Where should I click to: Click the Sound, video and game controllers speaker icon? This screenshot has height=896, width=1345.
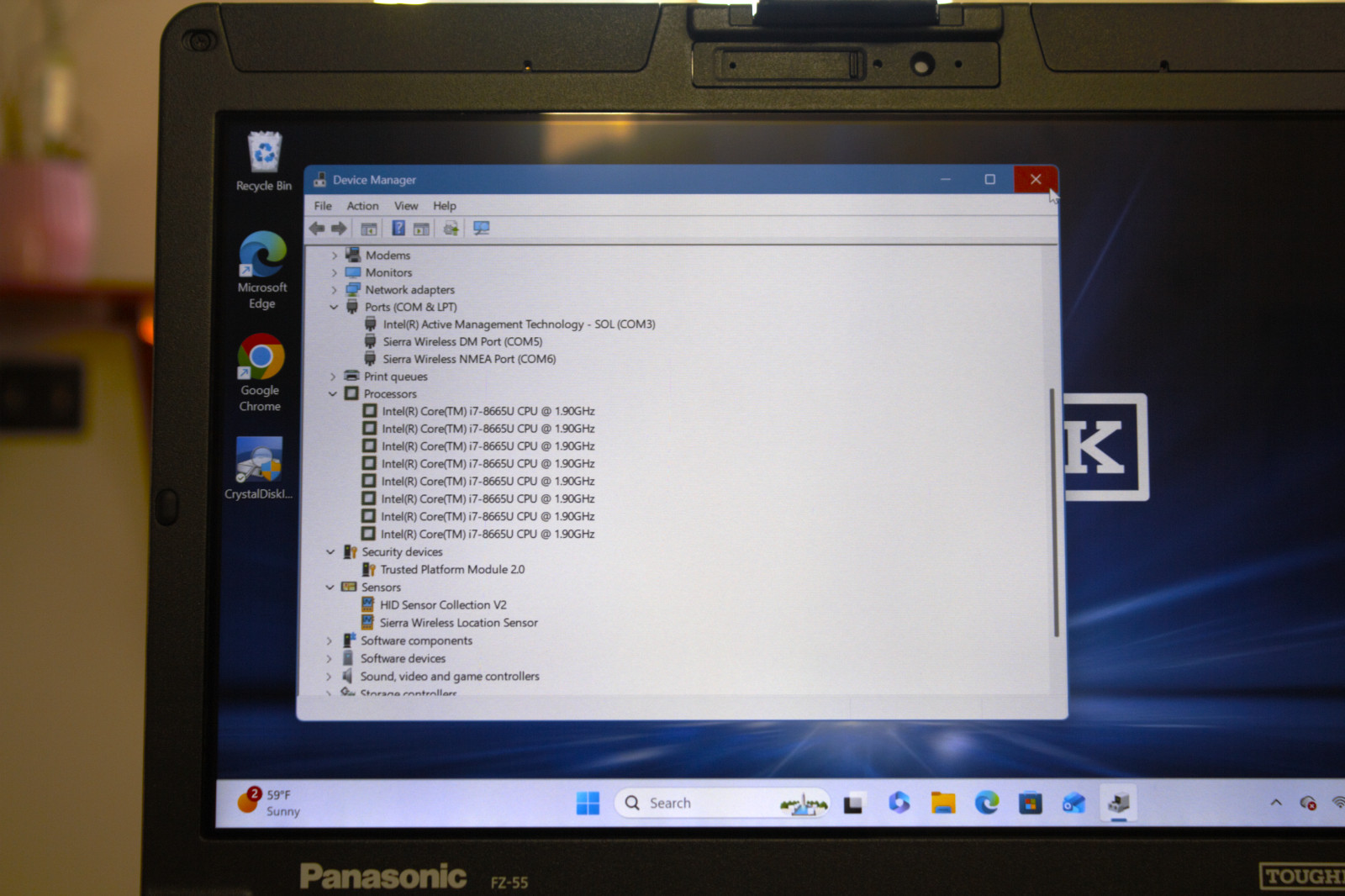coord(347,676)
